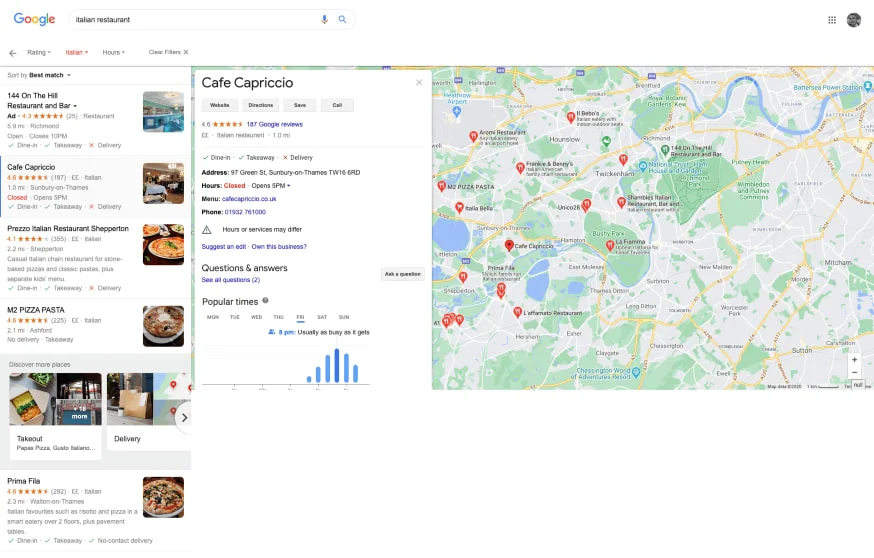Click the Website button for Cafe Capriccio

coord(220,105)
